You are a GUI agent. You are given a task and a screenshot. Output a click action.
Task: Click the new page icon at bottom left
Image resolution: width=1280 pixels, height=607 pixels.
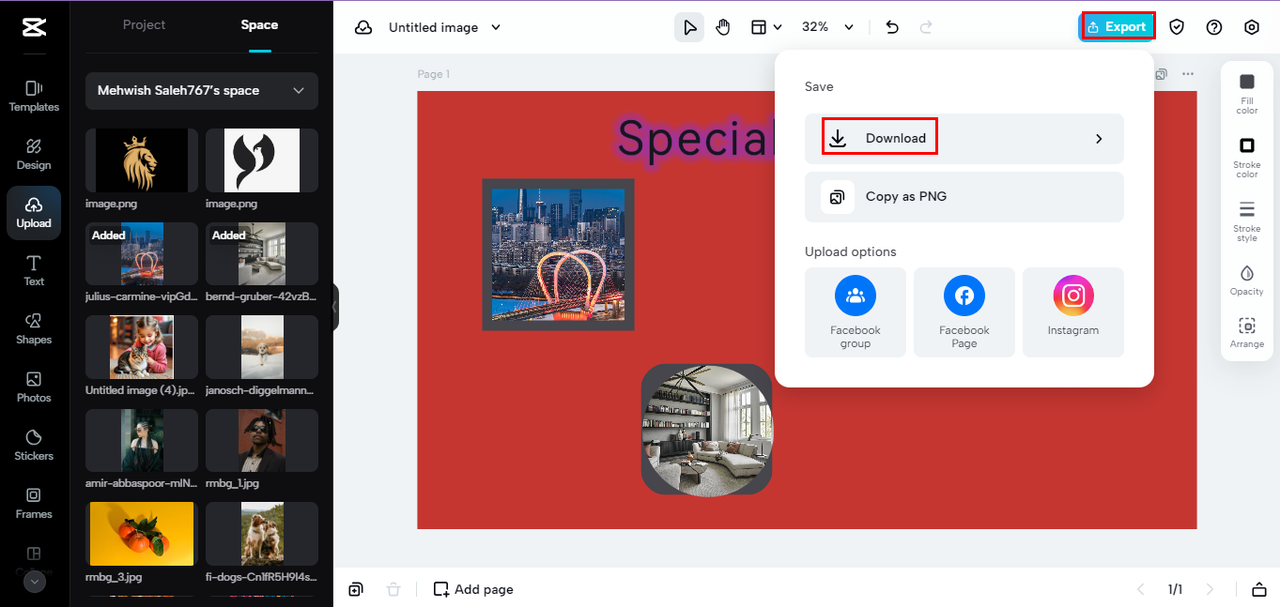pos(356,589)
